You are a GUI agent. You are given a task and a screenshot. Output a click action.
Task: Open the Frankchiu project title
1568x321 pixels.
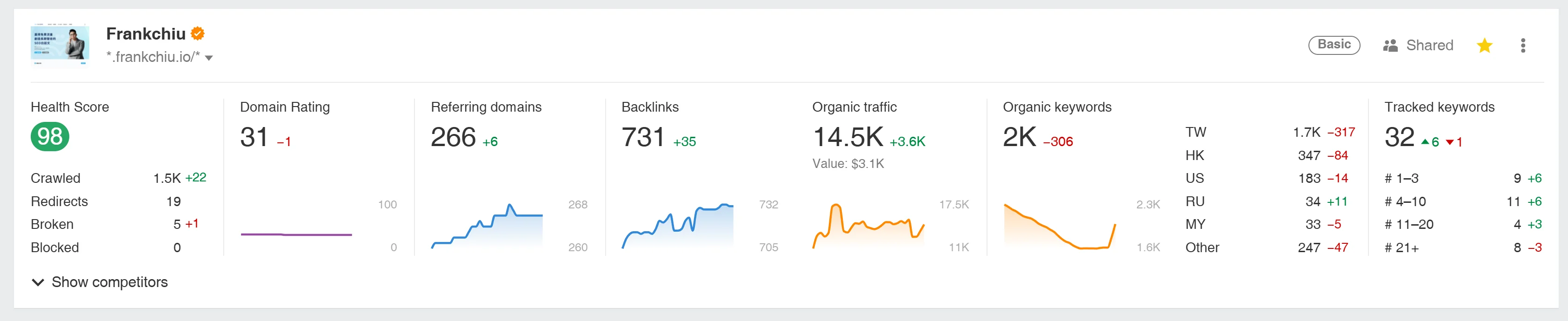coord(146,33)
